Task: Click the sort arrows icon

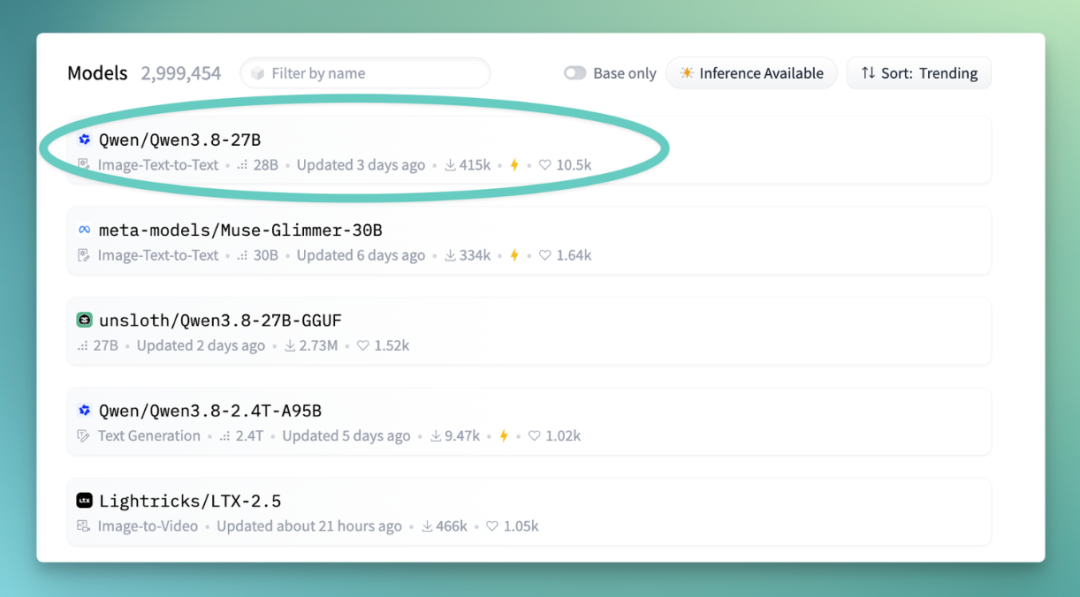Action: (x=868, y=72)
